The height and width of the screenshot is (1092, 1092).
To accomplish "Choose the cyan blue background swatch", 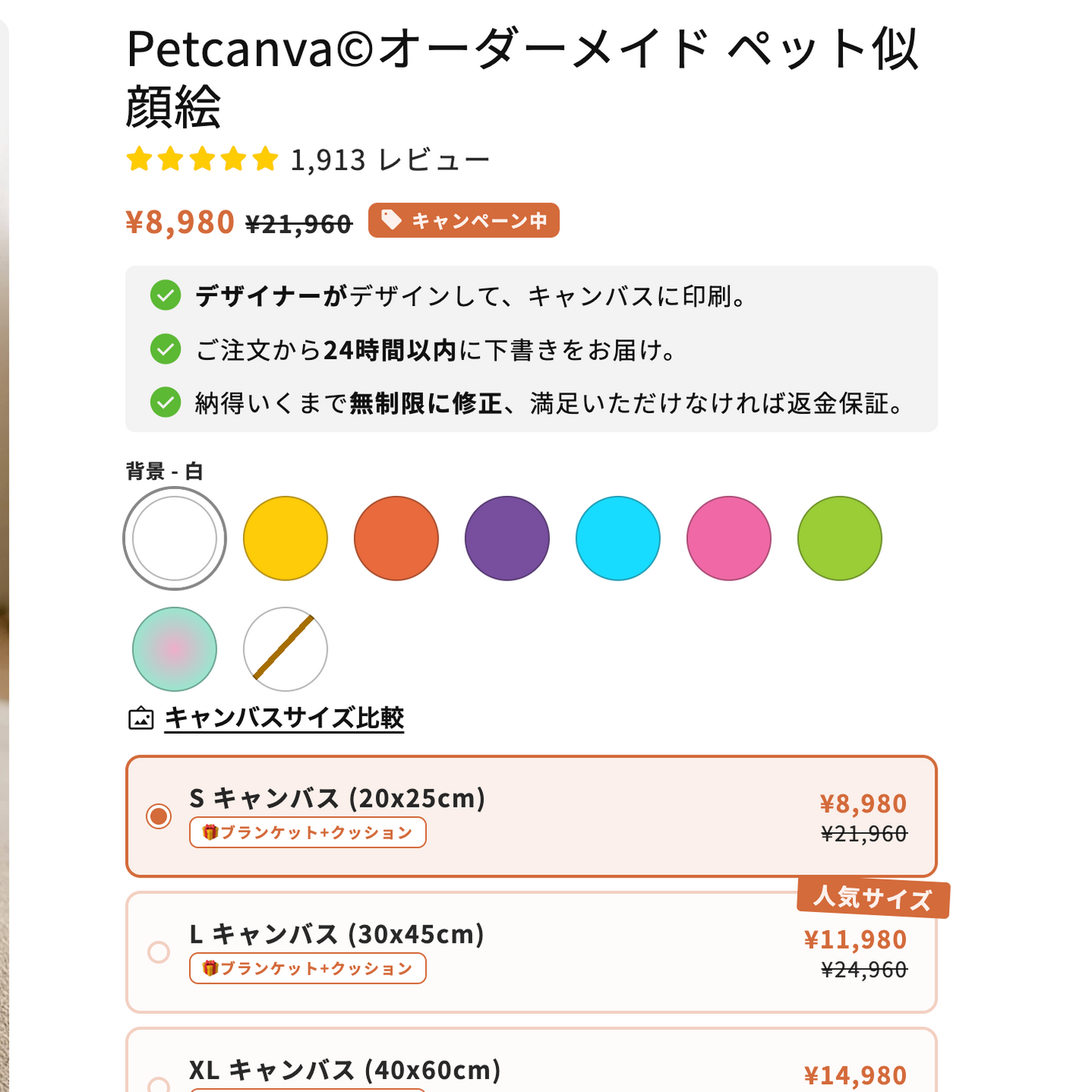I will point(618,538).
